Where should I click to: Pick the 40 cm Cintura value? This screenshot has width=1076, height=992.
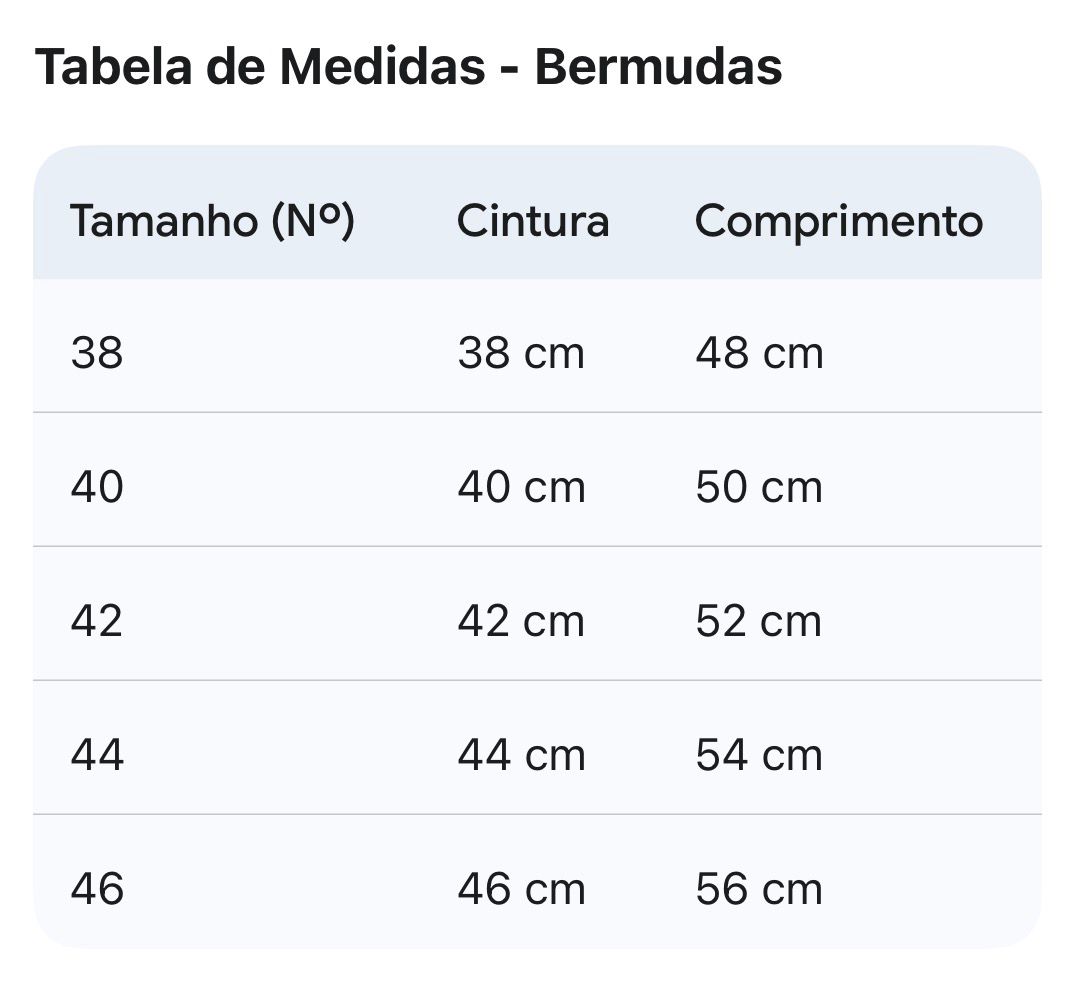[521, 488]
